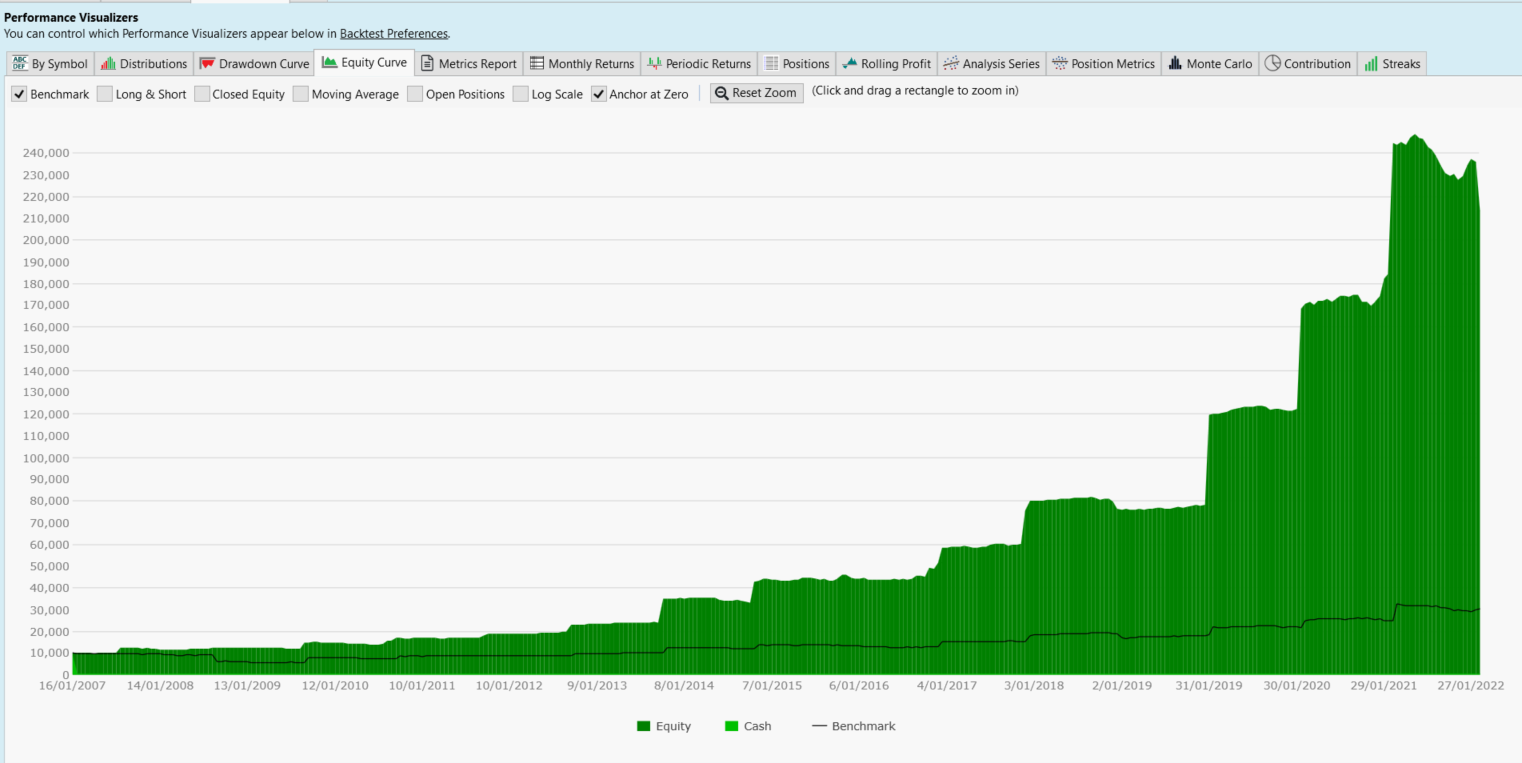Check the Closed Equity option
Screen dimensions: 1522x763
coord(202,94)
